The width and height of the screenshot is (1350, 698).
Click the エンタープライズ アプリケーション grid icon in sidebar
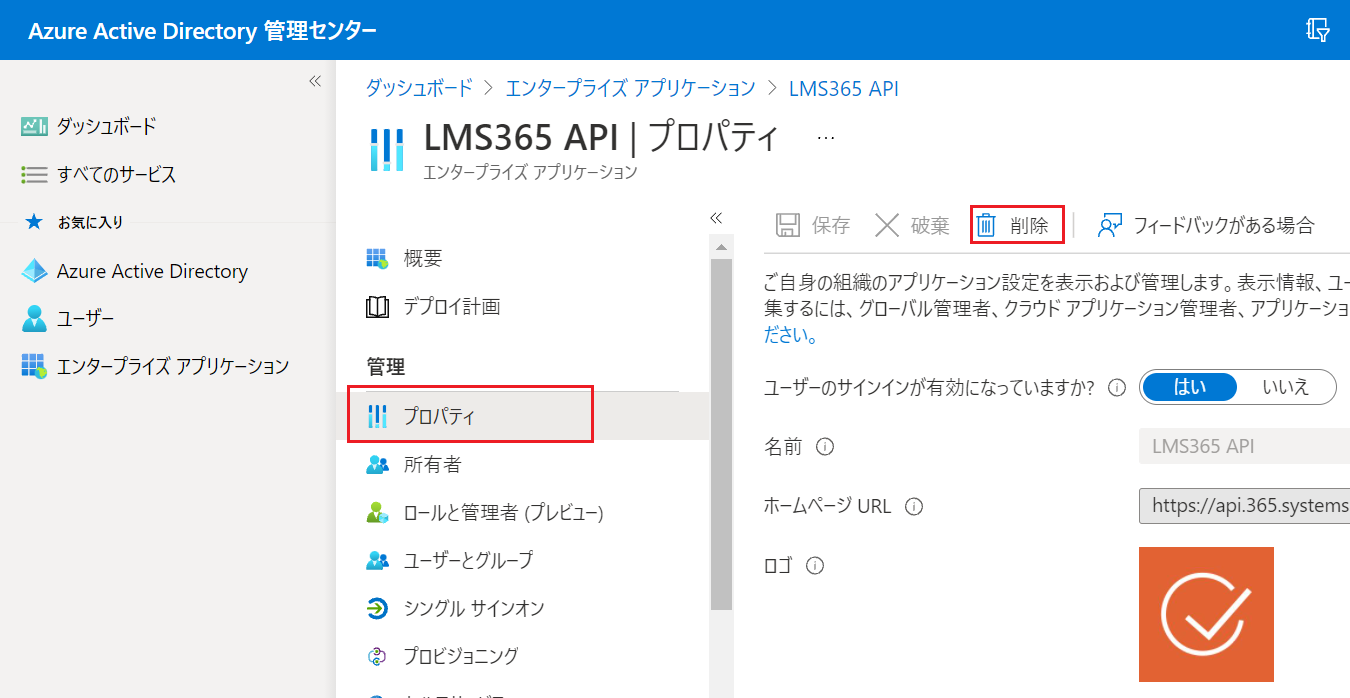click(x=34, y=366)
